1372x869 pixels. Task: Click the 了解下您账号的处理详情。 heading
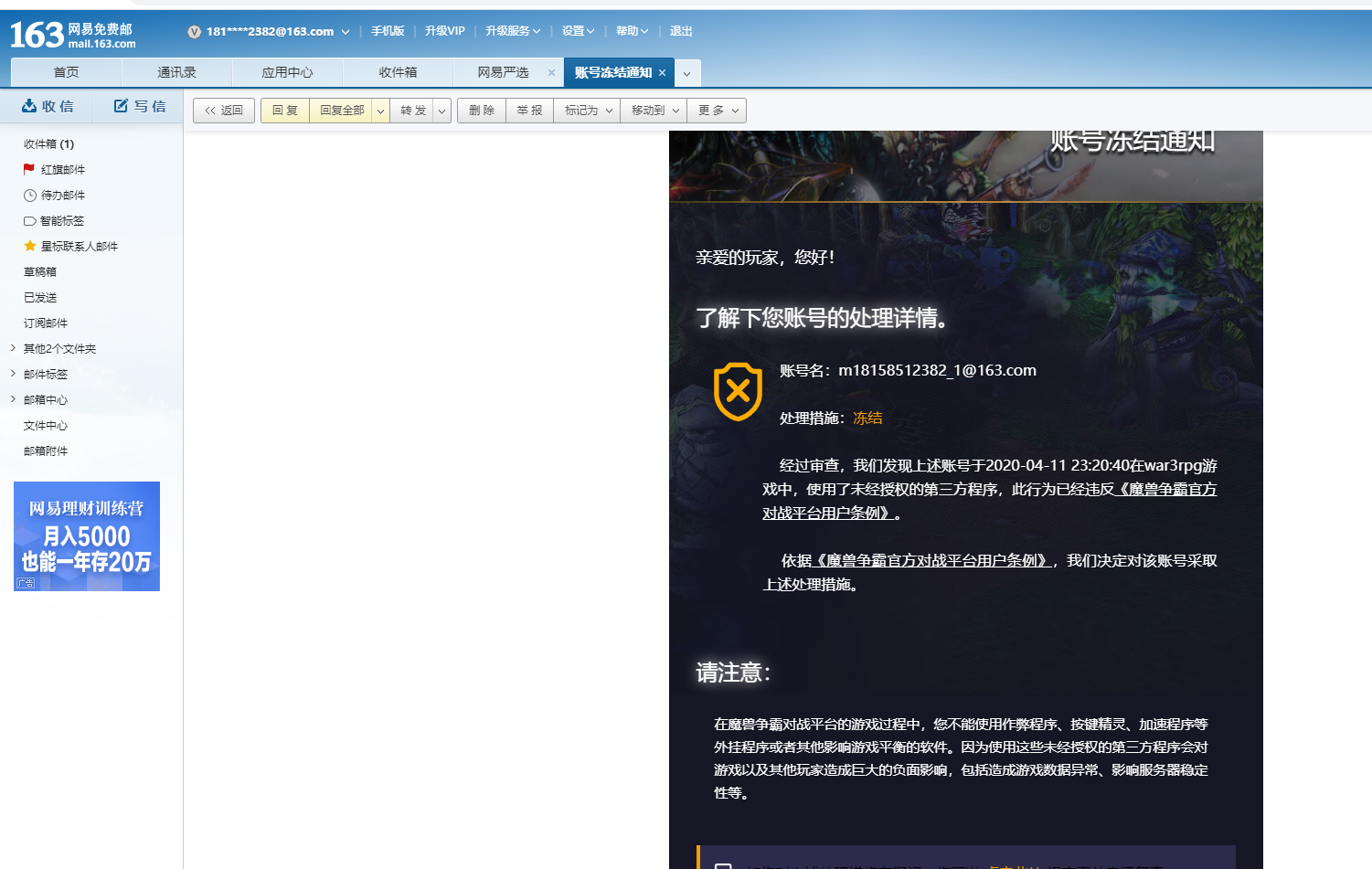[x=822, y=318]
